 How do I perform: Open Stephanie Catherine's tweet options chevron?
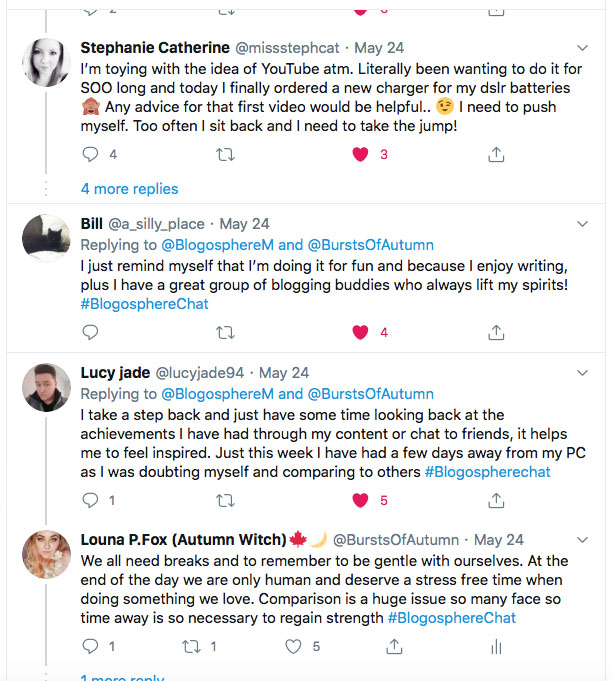point(585,48)
